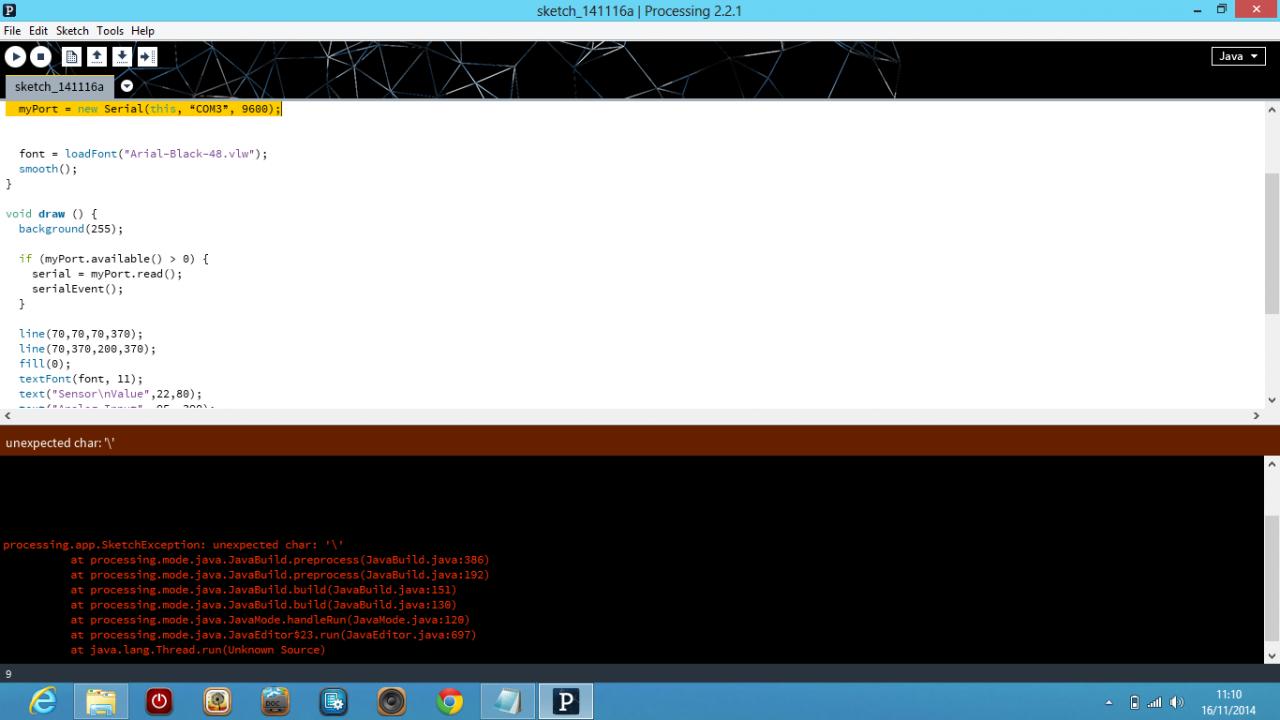Open Google Chrome from the taskbar

pos(450,702)
